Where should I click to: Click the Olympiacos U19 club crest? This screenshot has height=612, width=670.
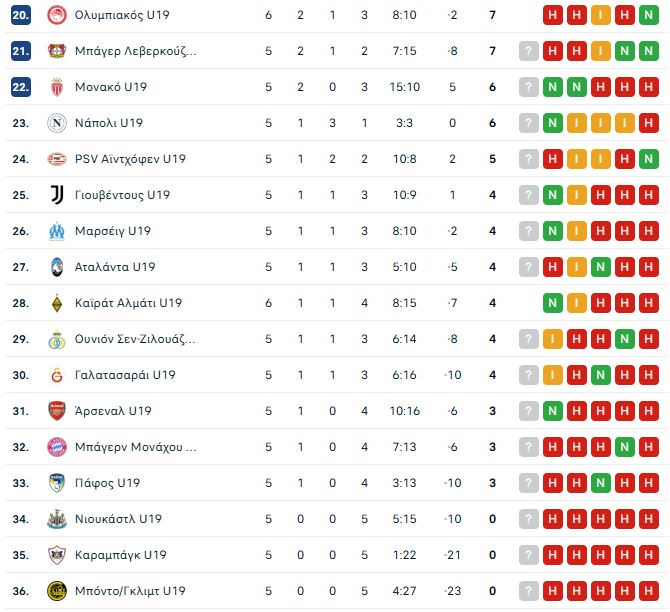point(56,15)
